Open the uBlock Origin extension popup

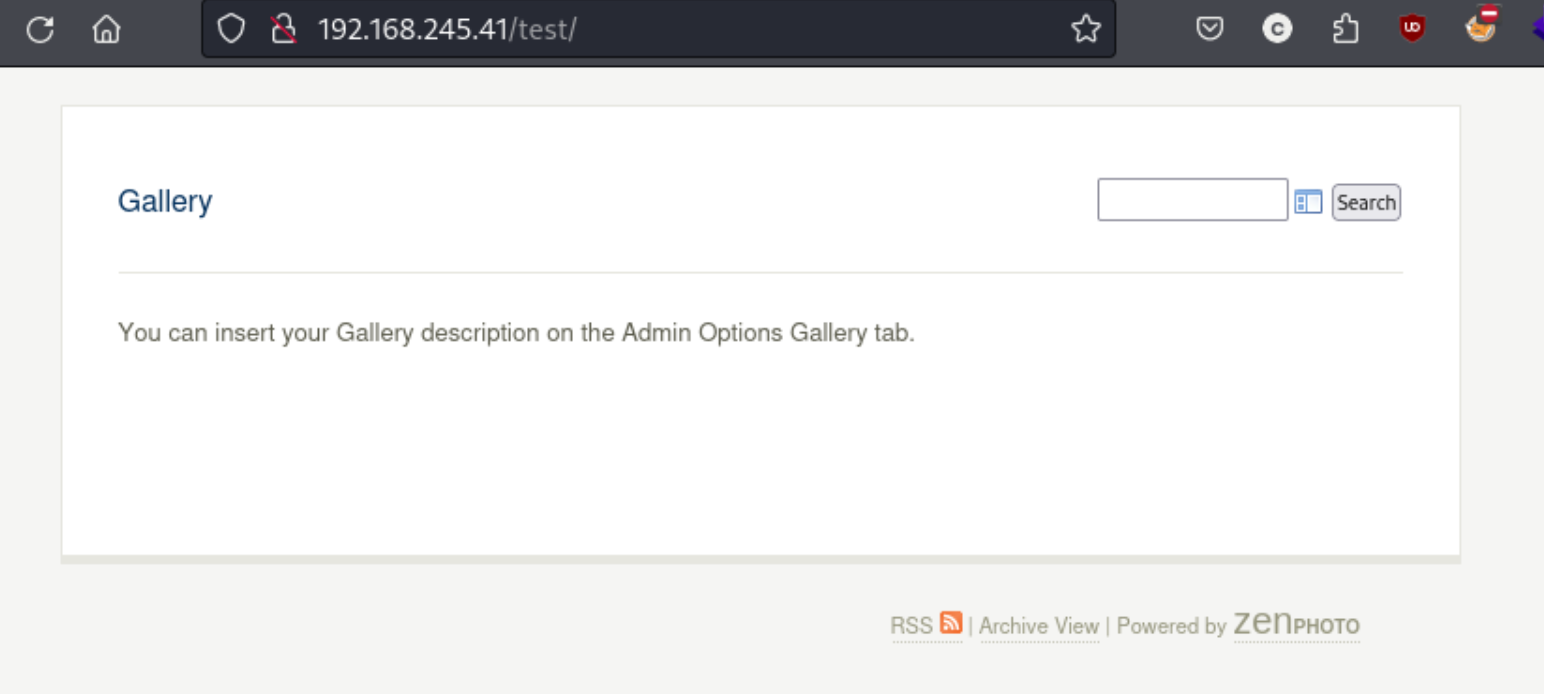(1412, 30)
